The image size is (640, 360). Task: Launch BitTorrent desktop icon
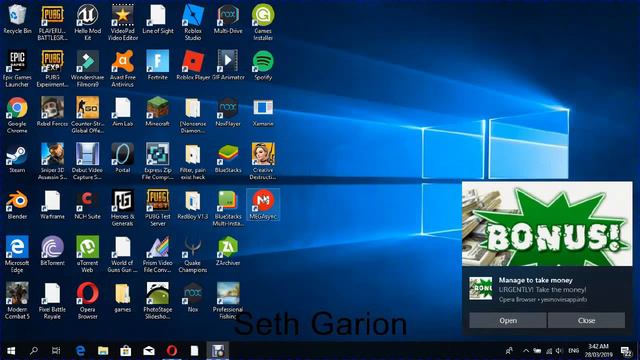52,251
